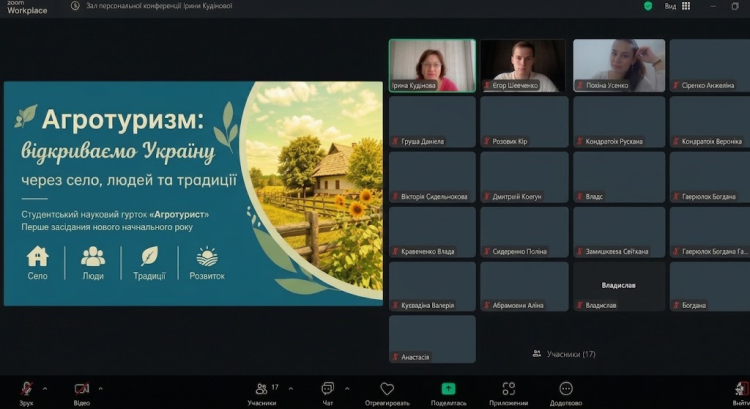This screenshot has width=750, height=409.
Task: Select Ірина Кудінова's video tile
Action: tap(432, 66)
